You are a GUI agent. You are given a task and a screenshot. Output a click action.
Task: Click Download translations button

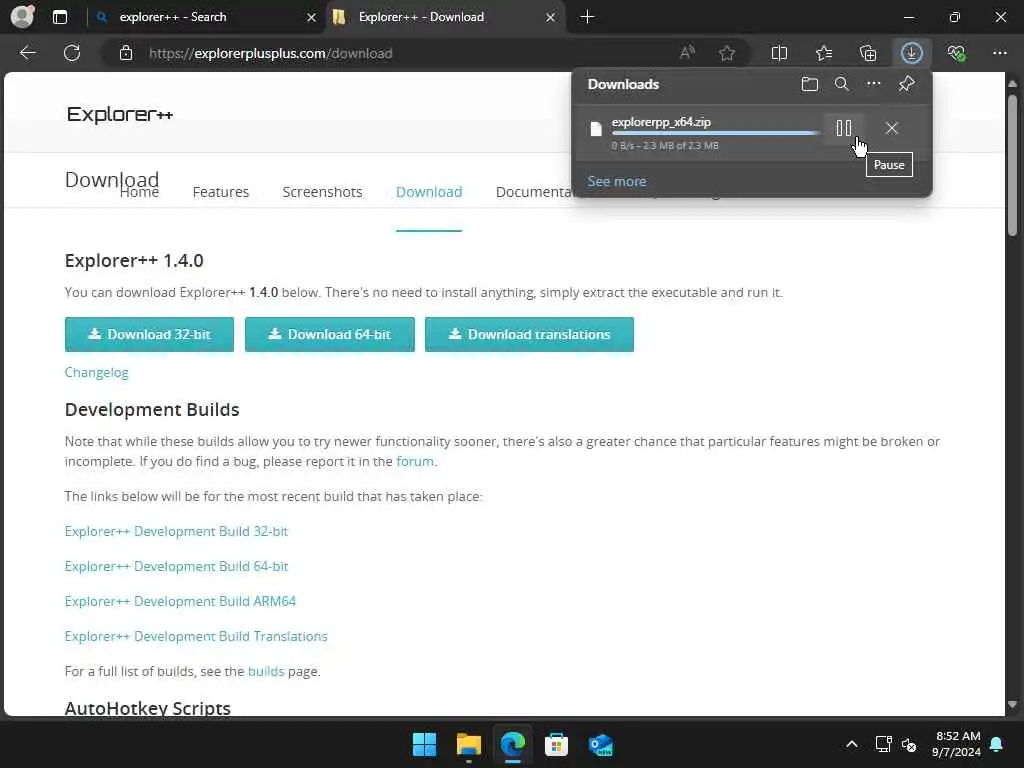click(x=529, y=334)
